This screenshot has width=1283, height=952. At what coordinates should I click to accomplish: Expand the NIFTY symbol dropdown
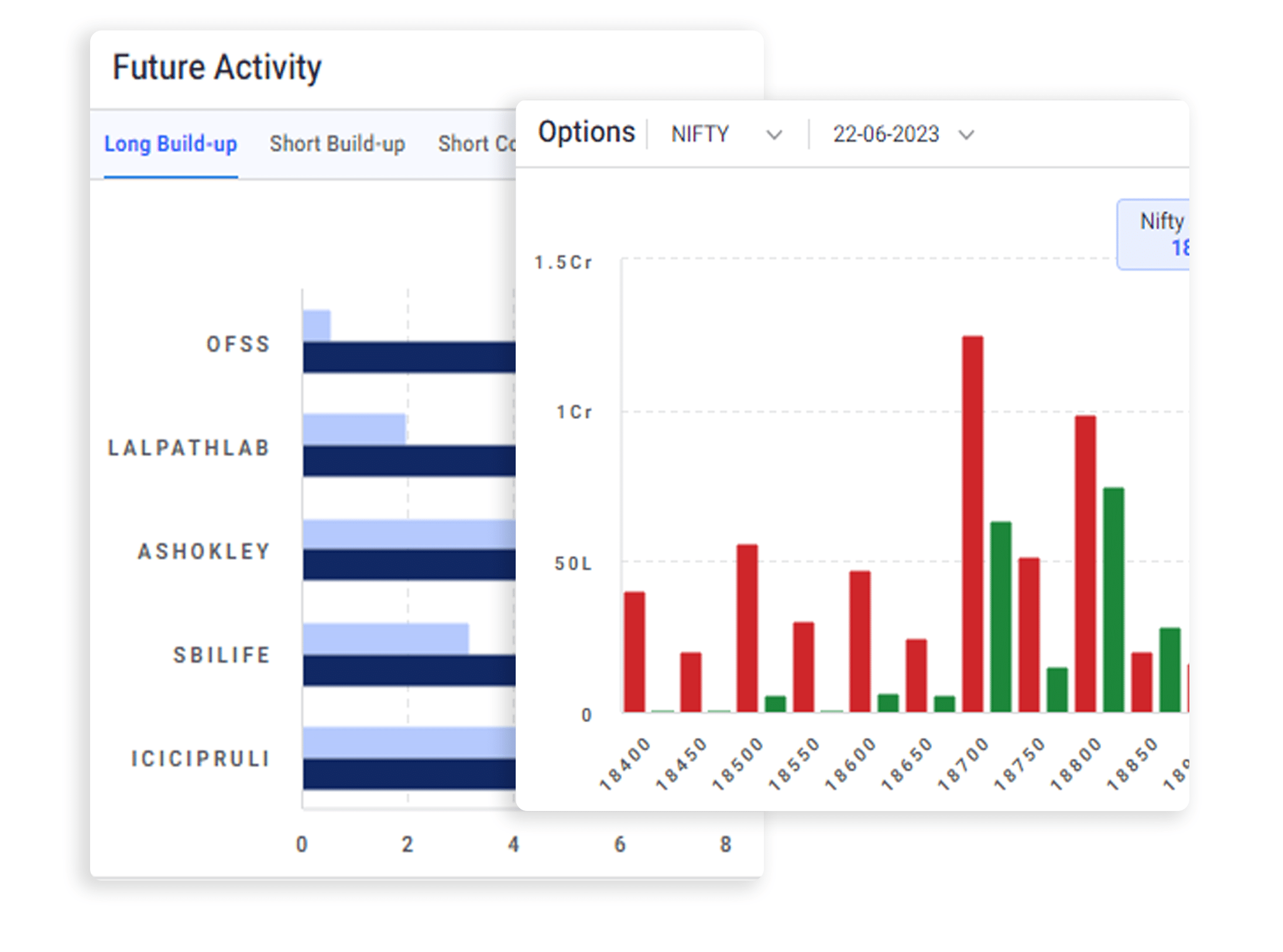click(x=726, y=135)
